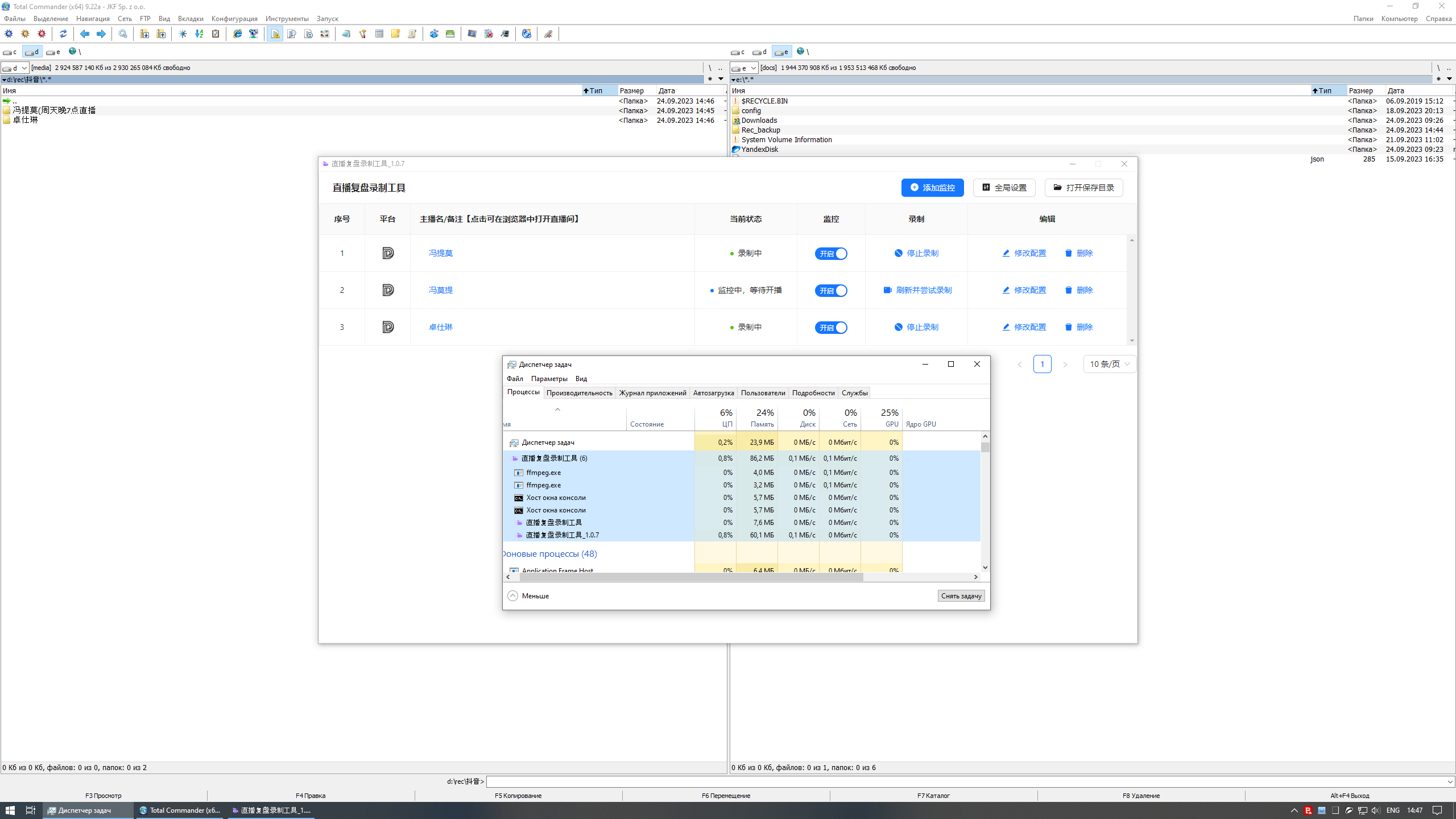Click the notepad toolbar icon

coord(346,34)
